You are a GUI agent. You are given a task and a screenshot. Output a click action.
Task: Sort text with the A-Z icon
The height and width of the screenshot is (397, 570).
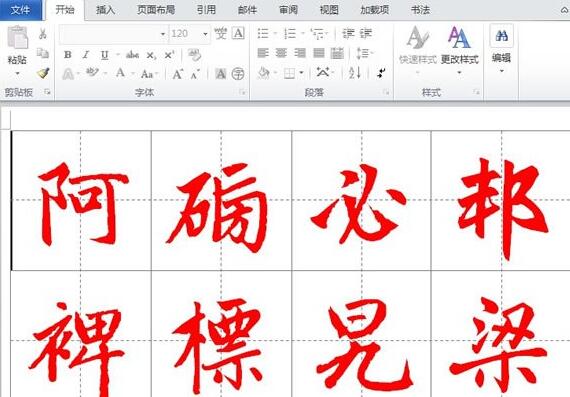[x=355, y=73]
